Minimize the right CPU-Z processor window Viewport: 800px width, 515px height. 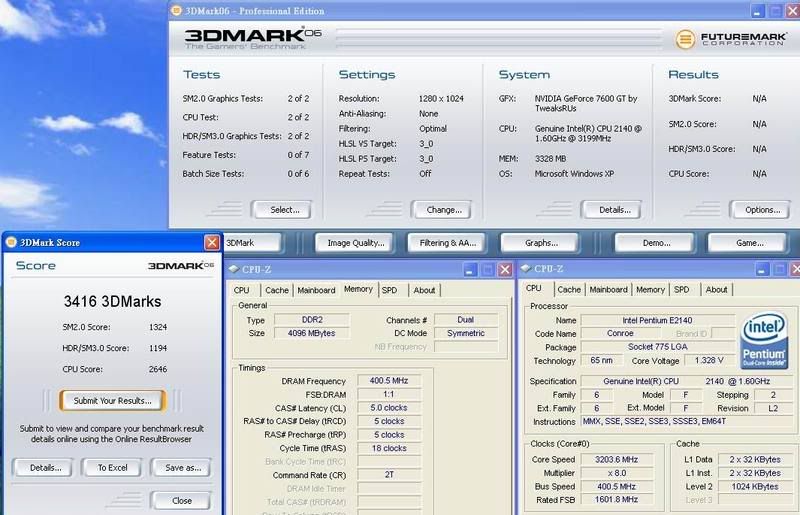[761, 269]
